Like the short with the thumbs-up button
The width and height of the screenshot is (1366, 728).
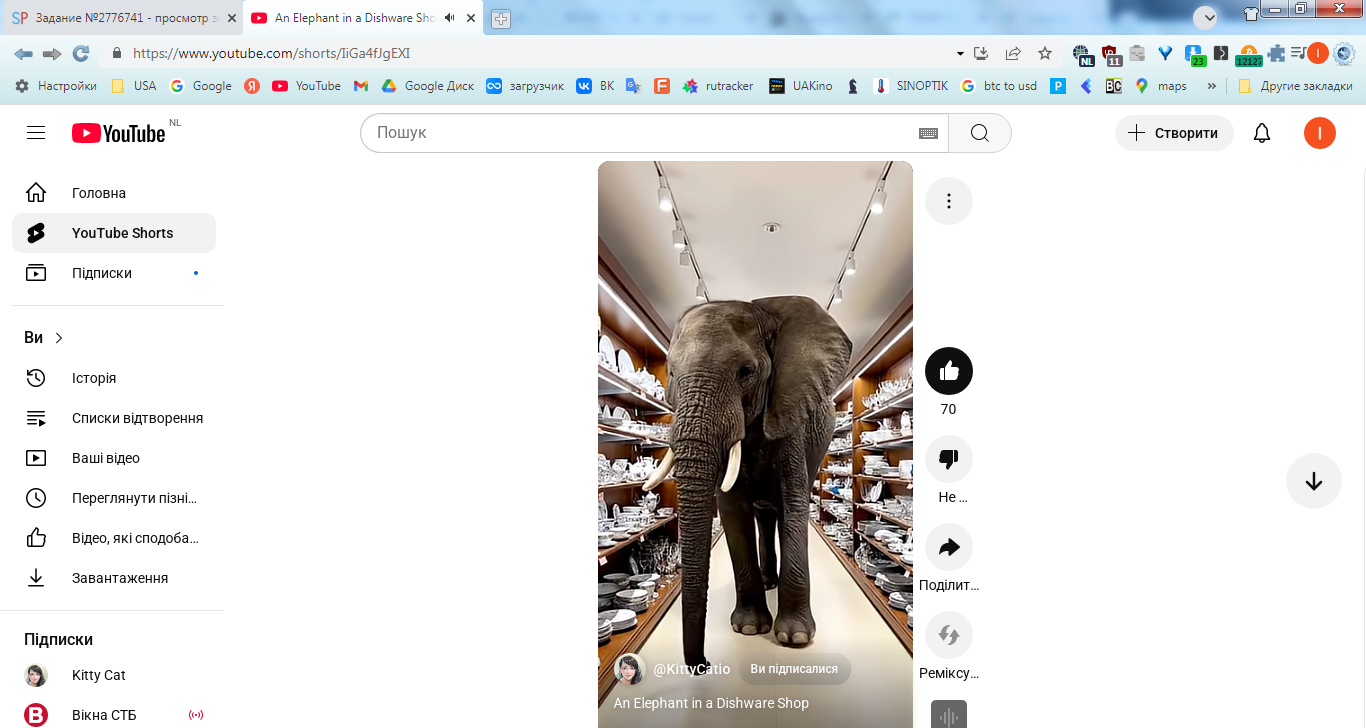point(949,371)
